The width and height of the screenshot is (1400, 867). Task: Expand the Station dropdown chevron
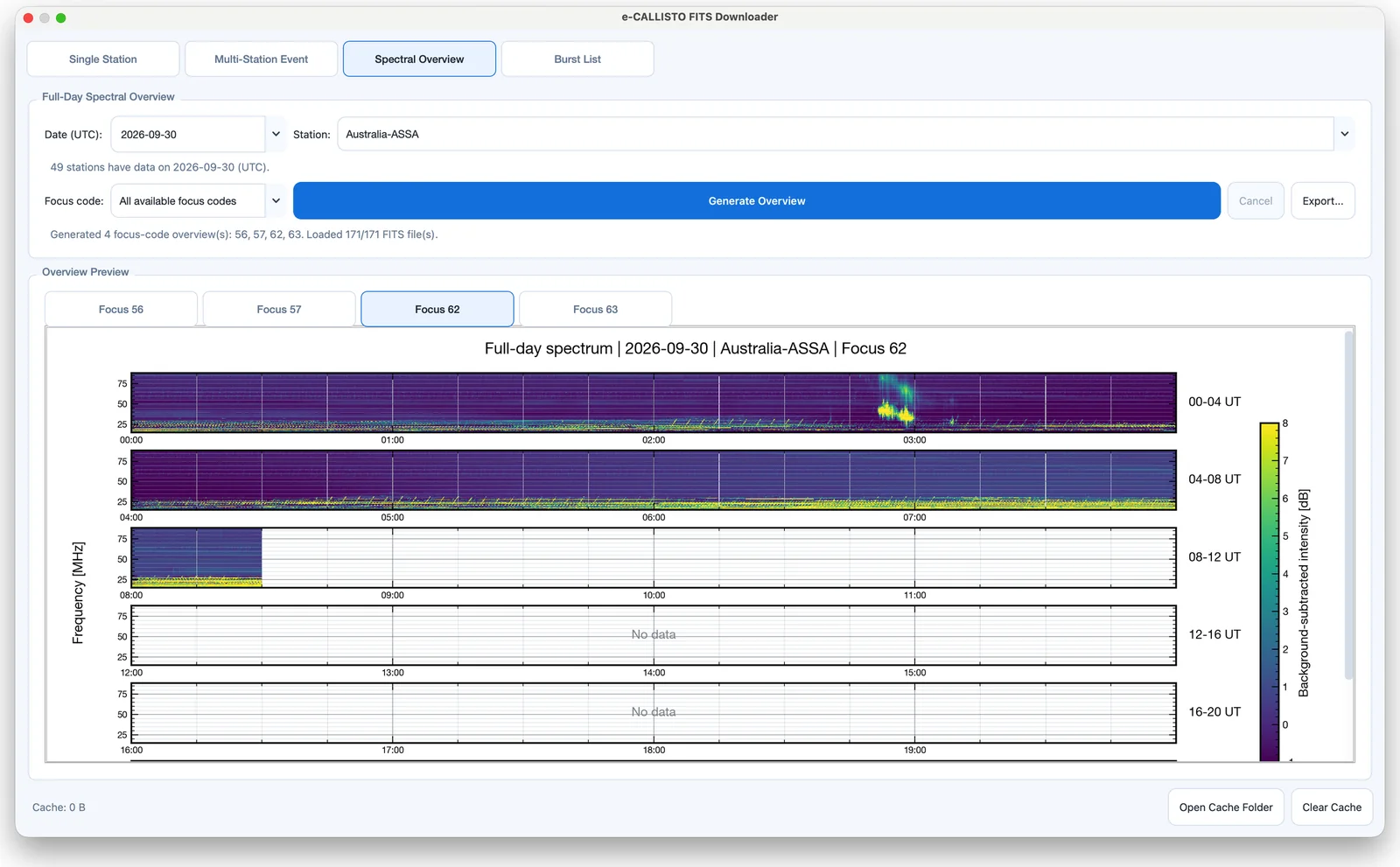click(x=1344, y=135)
